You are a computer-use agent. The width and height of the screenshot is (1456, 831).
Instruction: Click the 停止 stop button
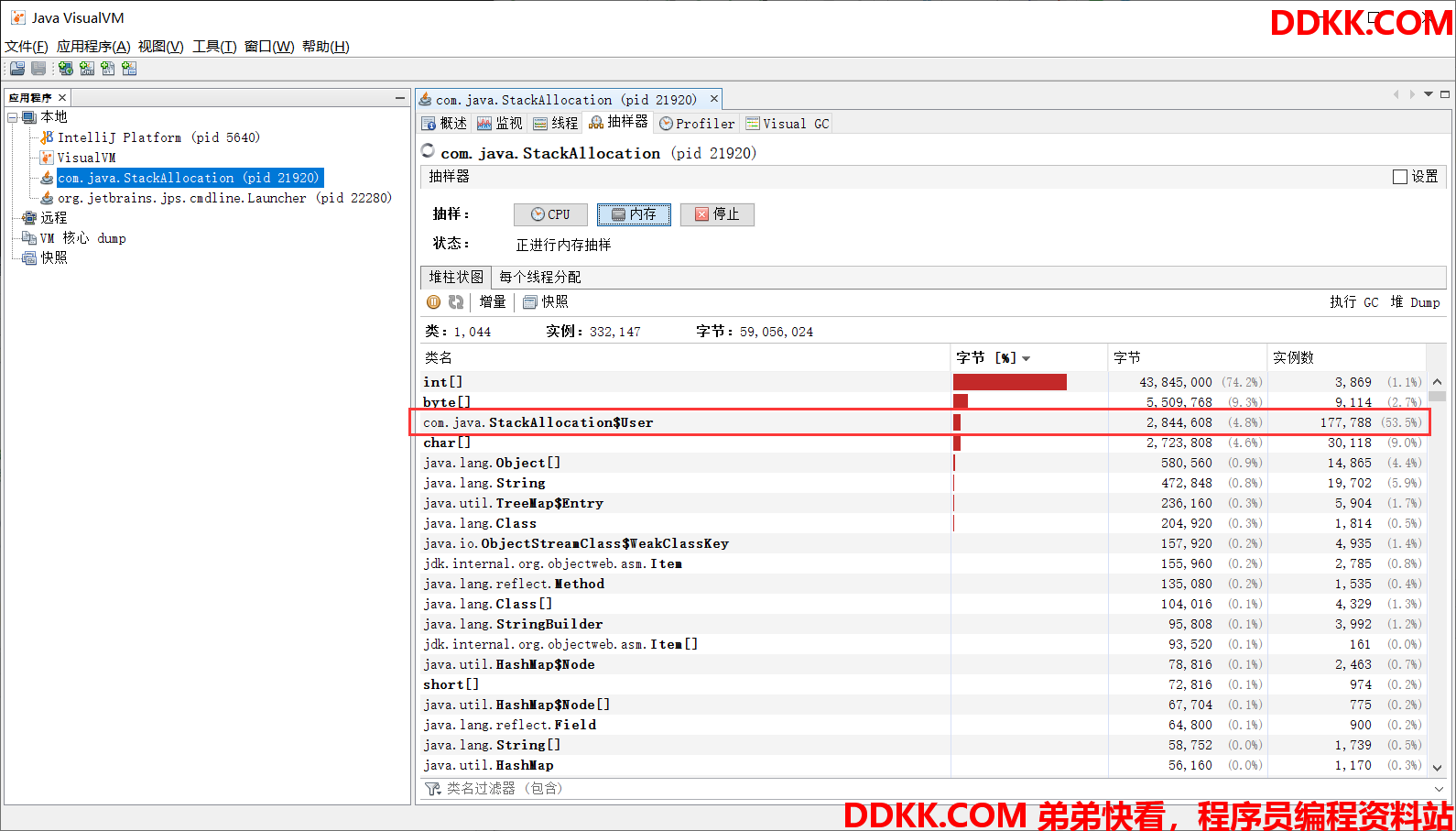(x=717, y=214)
